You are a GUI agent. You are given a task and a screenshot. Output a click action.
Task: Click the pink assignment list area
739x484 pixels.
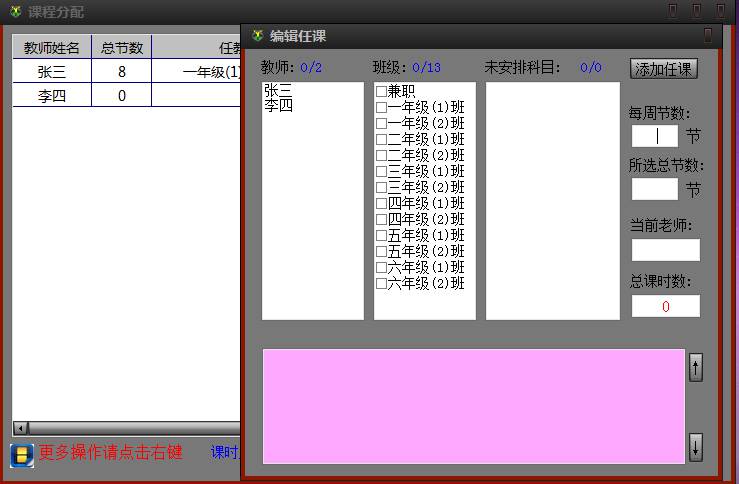tap(474, 406)
